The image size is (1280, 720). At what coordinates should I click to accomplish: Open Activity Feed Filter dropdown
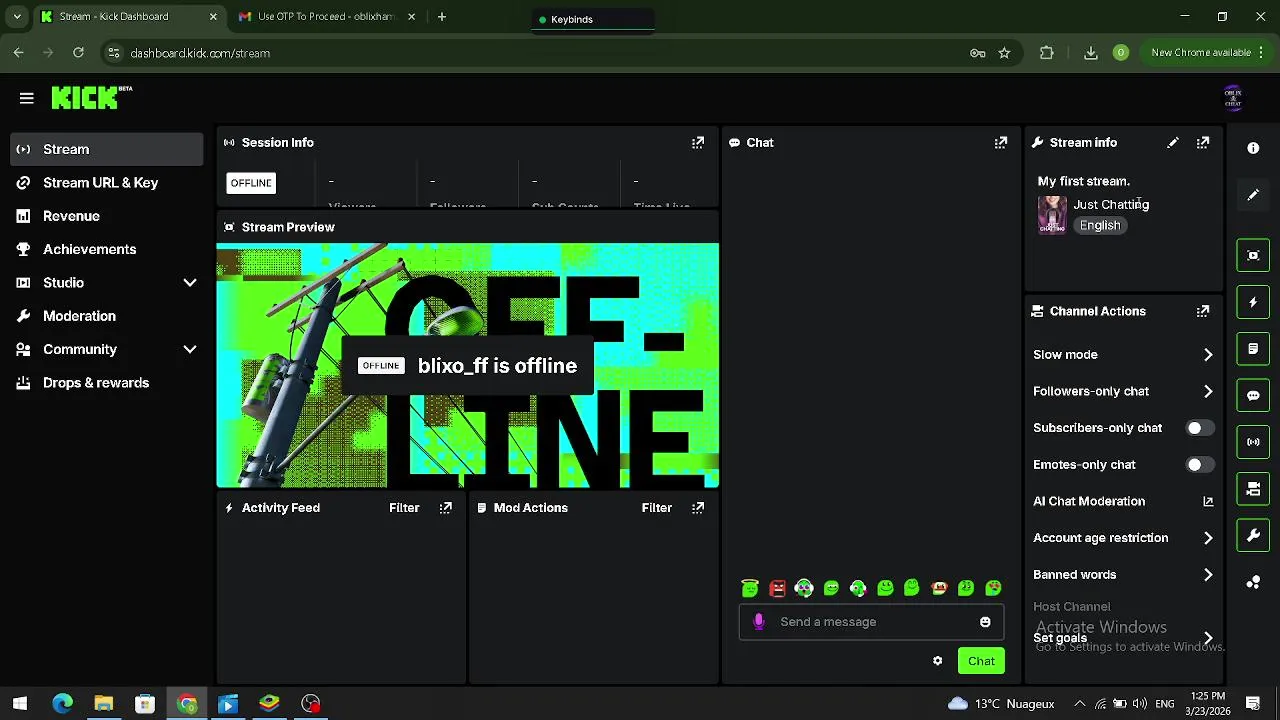[x=404, y=508]
